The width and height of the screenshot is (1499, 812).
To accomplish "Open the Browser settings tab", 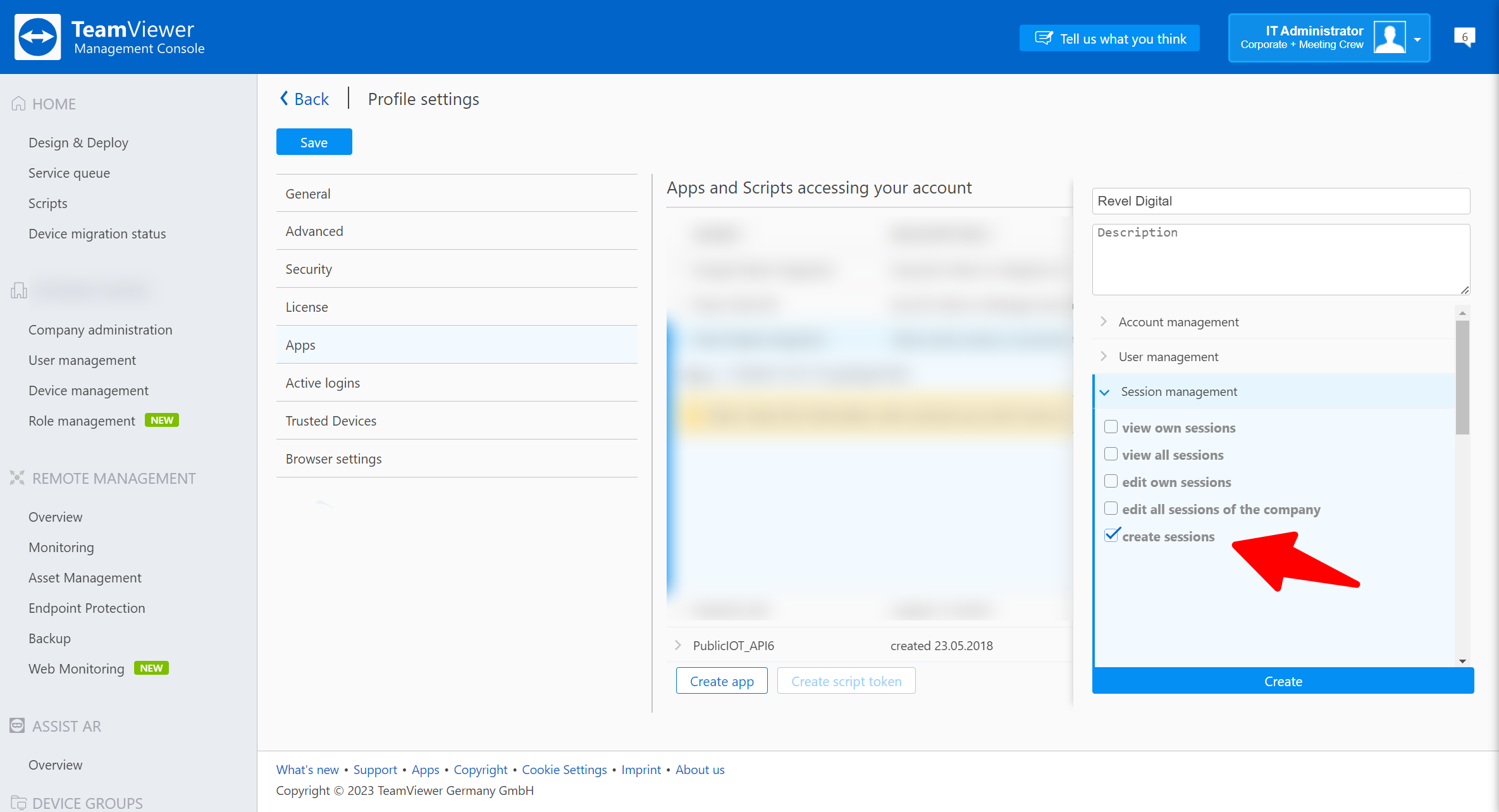I will tap(456, 459).
